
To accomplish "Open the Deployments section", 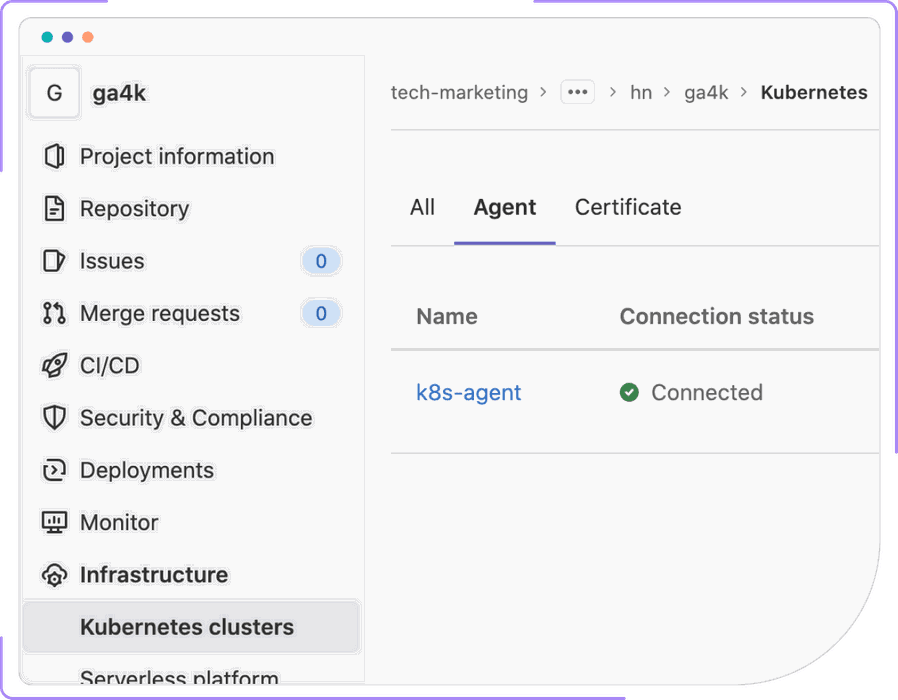I will point(147,470).
